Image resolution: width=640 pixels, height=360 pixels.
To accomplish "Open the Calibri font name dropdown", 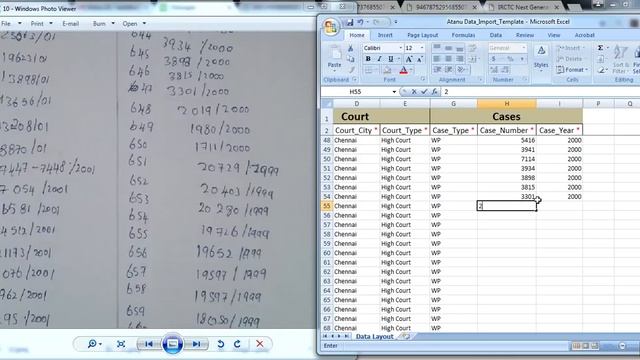I will (x=400, y=48).
